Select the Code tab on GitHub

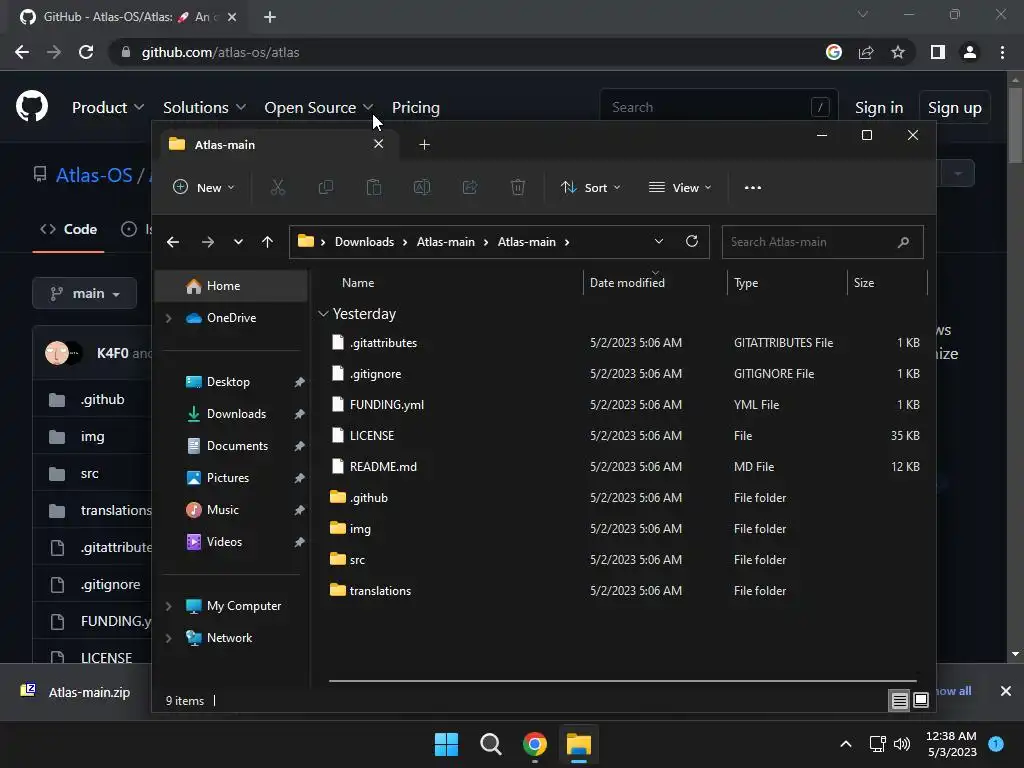point(69,229)
